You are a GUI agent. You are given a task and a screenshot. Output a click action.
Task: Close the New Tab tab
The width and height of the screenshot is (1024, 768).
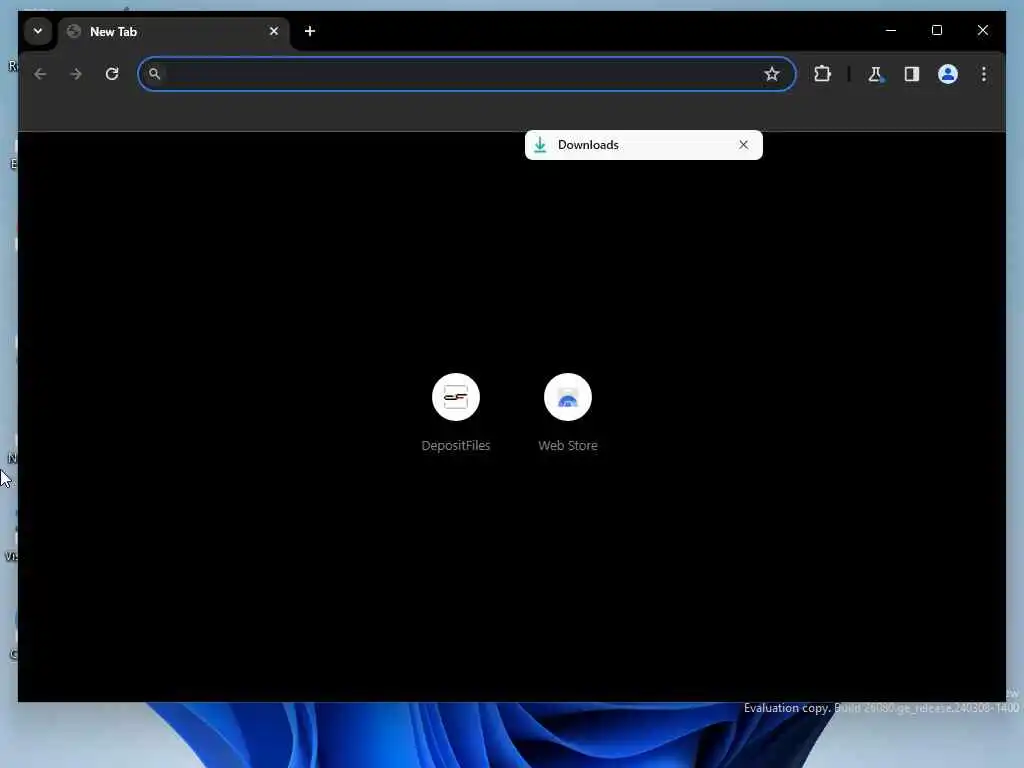(274, 31)
